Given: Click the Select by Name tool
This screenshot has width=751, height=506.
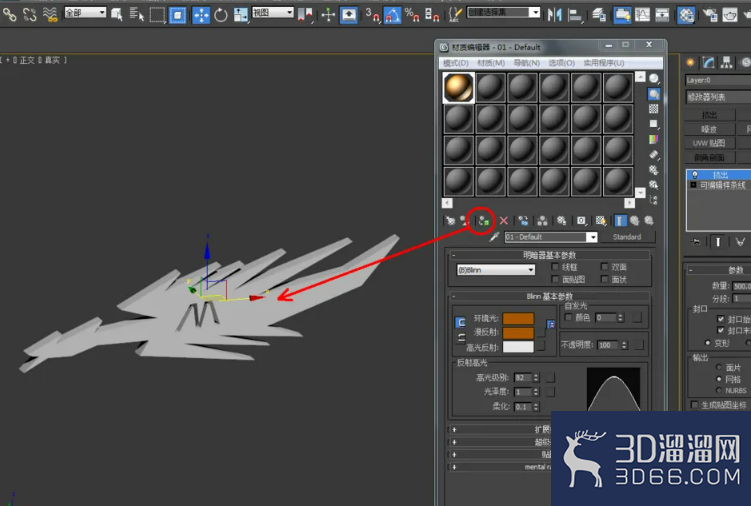Looking at the screenshot, I should 137,15.
